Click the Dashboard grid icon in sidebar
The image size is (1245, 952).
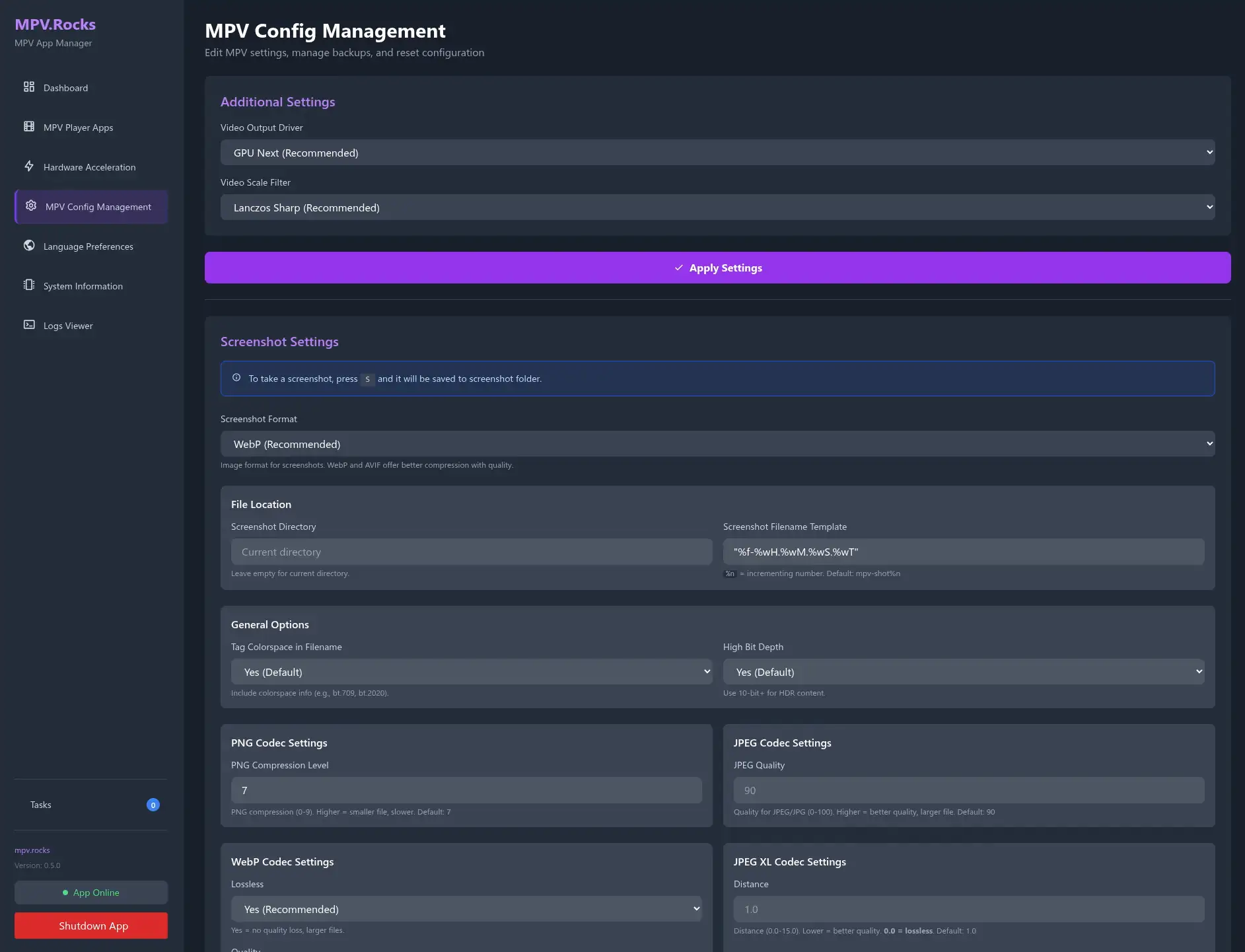tap(29, 87)
